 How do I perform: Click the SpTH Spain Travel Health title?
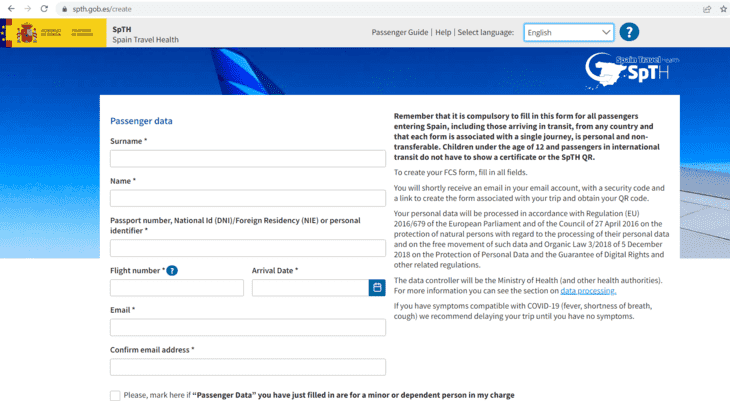pos(145,34)
